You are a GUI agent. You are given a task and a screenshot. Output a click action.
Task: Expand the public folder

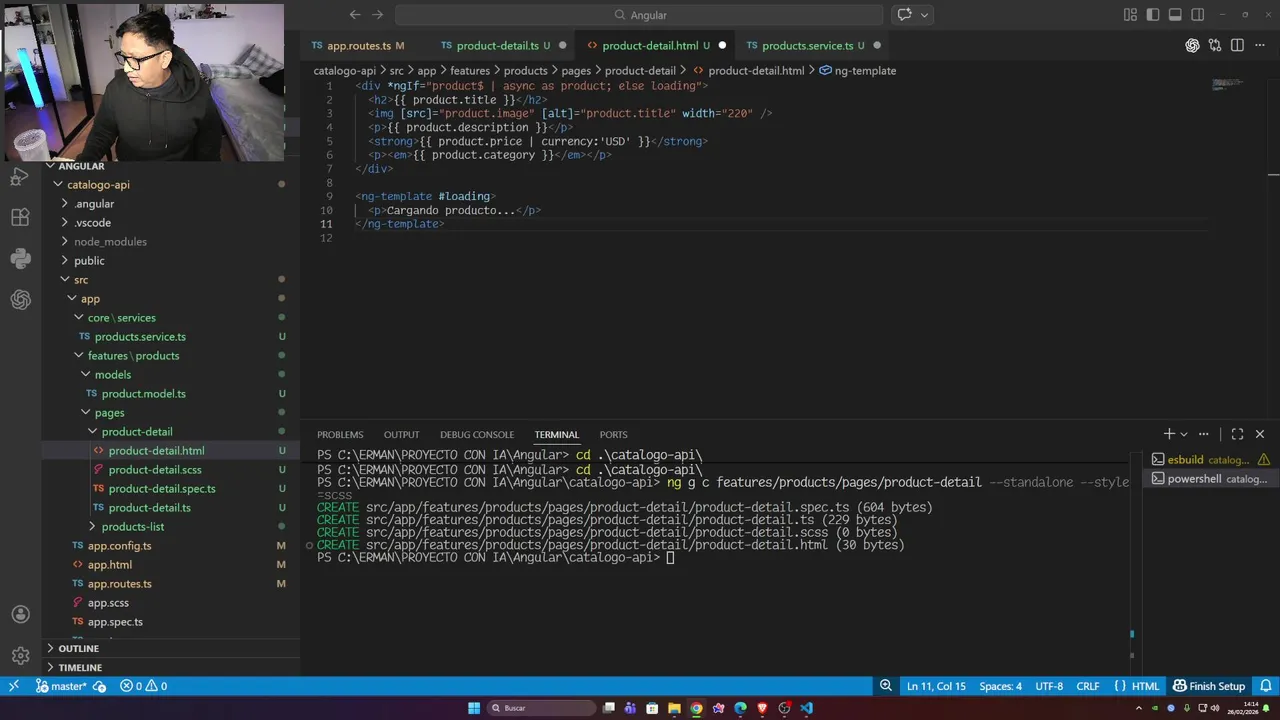click(x=89, y=261)
